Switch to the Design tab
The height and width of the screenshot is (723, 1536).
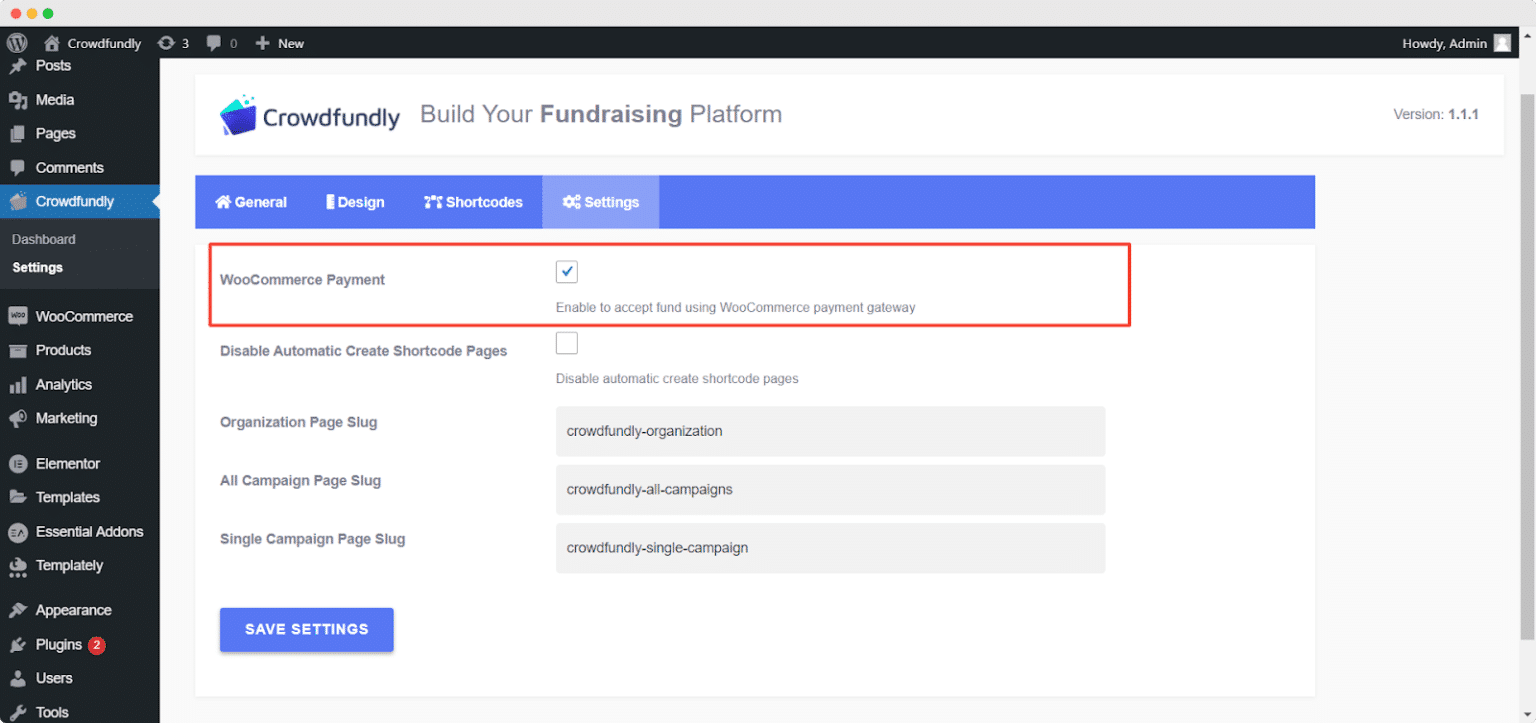pos(355,202)
